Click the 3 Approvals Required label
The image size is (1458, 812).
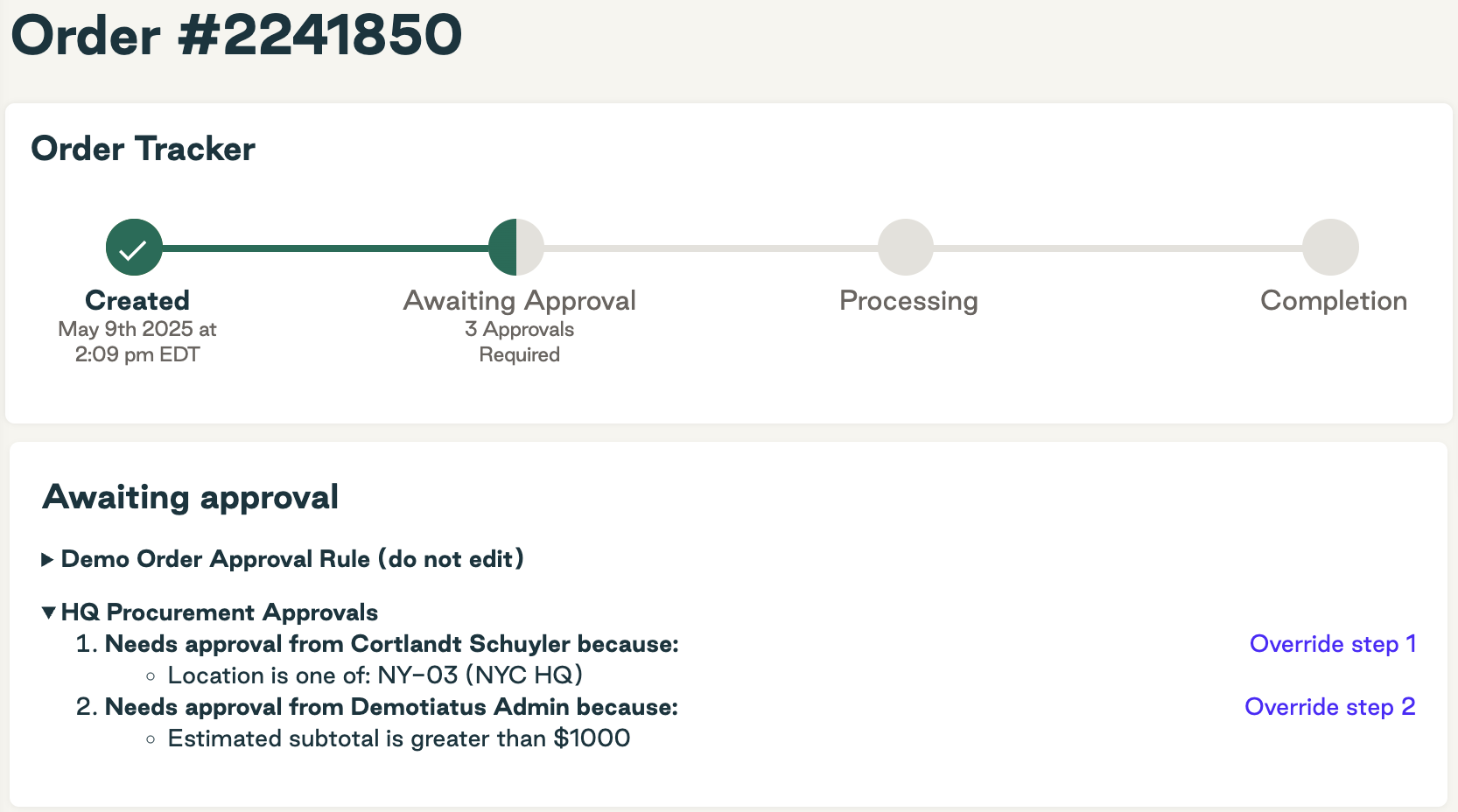[x=519, y=341]
